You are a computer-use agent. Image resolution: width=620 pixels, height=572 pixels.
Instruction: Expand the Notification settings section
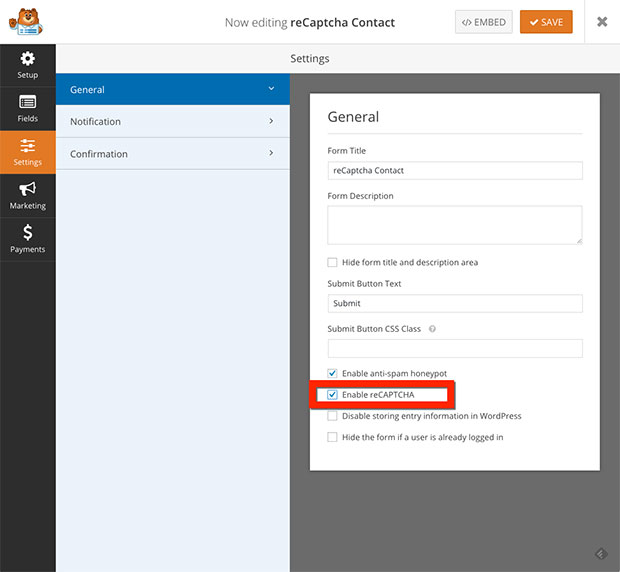(x=271, y=121)
